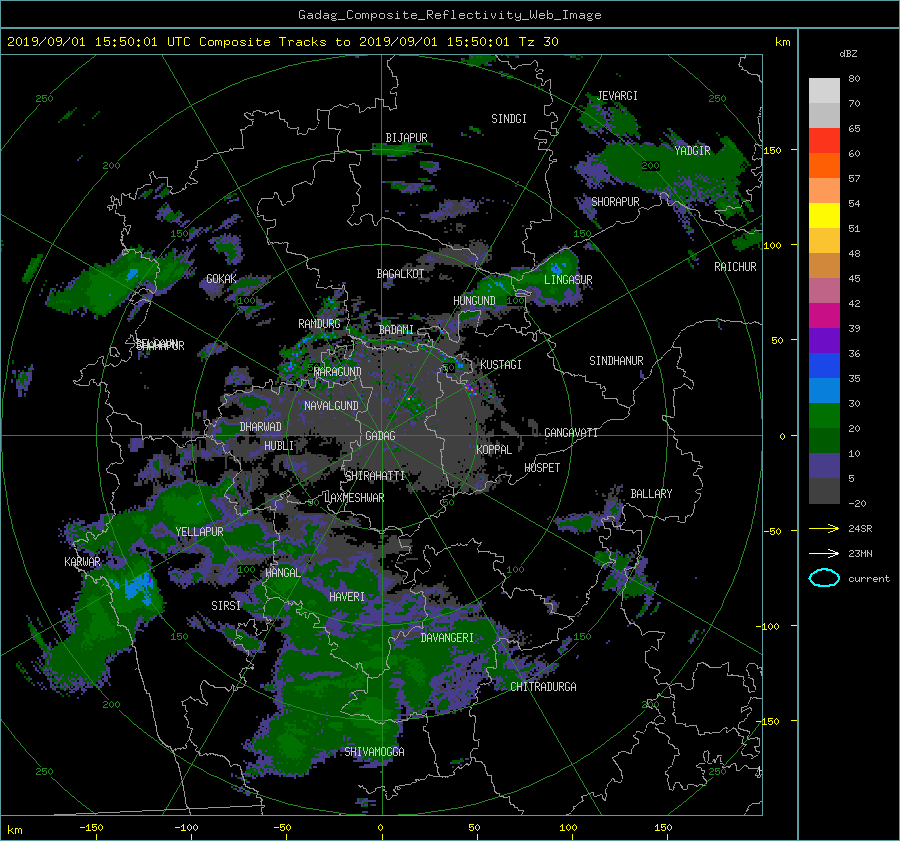This screenshot has width=900, height=841.
Task: Click the HANGAL city label
Action: click(282, 573)
